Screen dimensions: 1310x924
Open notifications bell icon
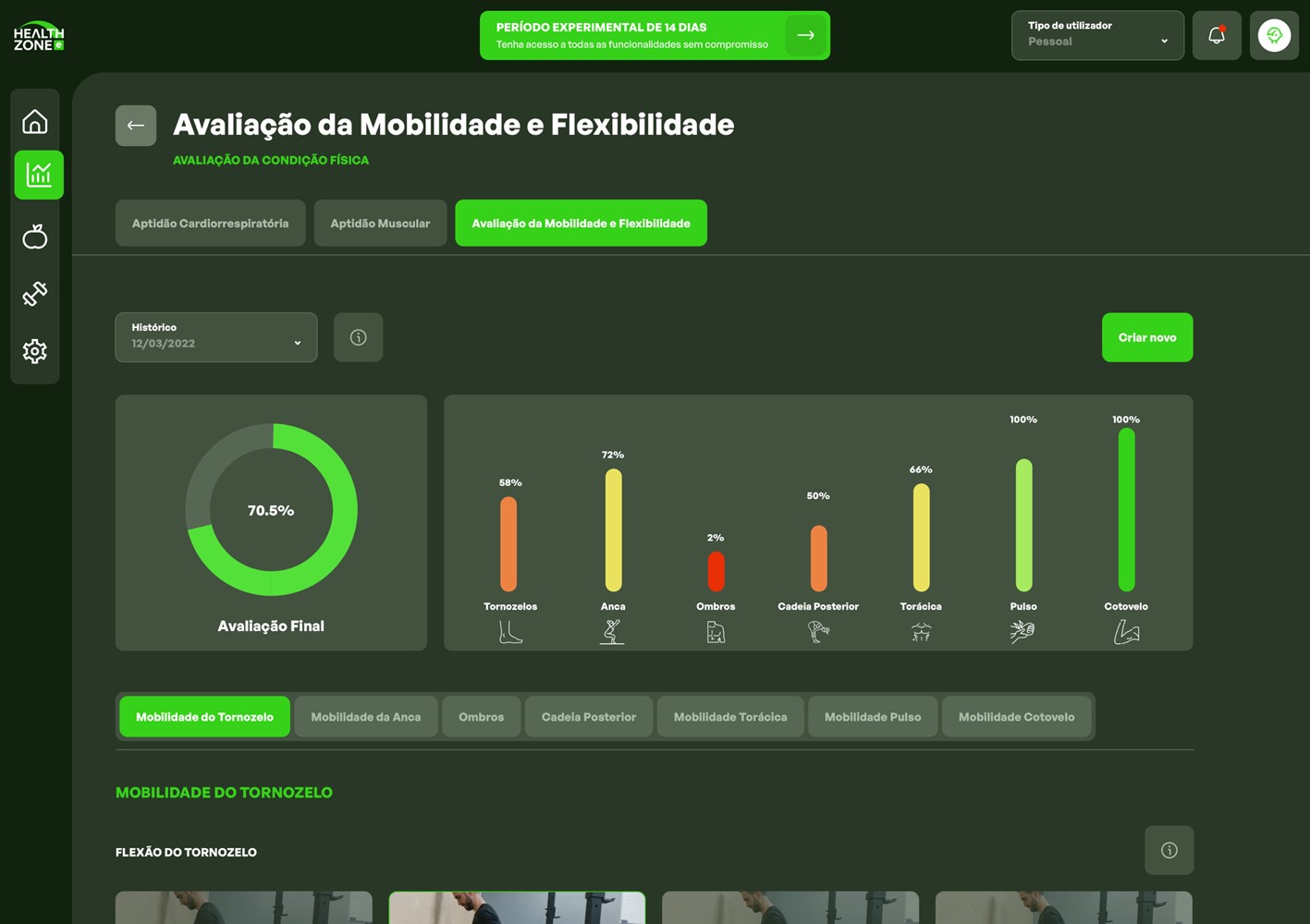click(1217, 36)
